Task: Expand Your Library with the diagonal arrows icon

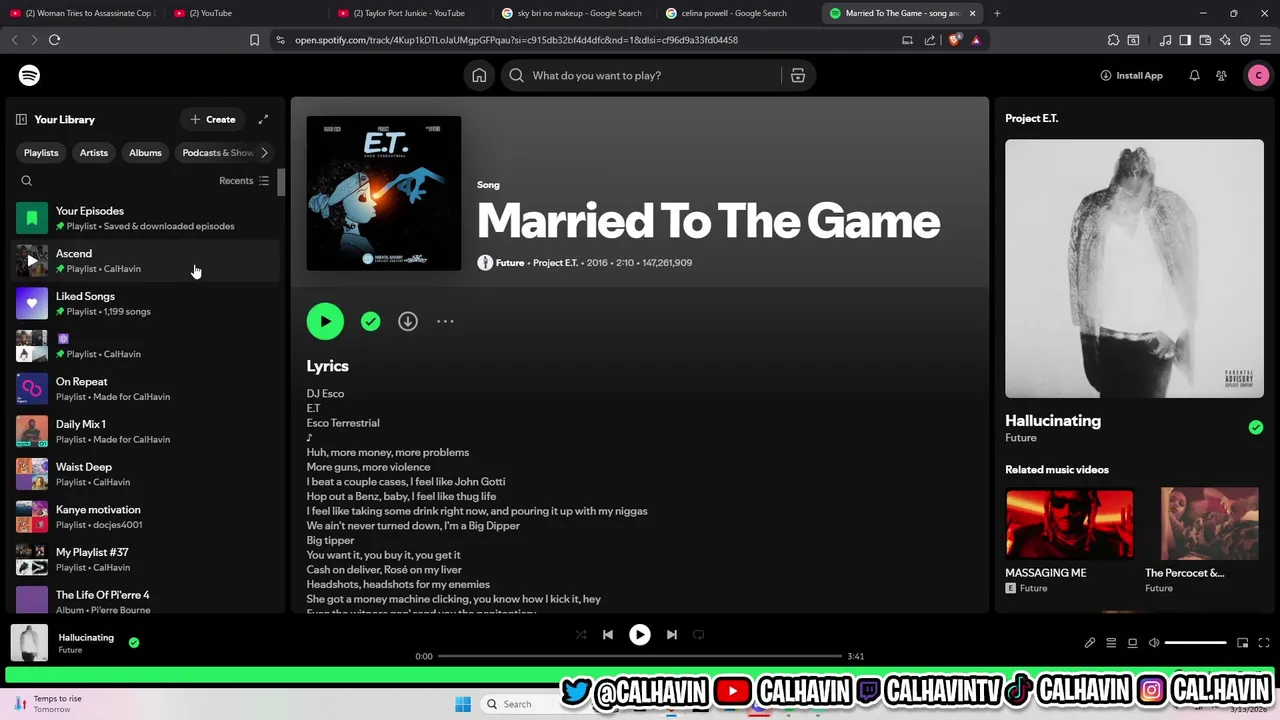Action: click(x=263, y=119)
